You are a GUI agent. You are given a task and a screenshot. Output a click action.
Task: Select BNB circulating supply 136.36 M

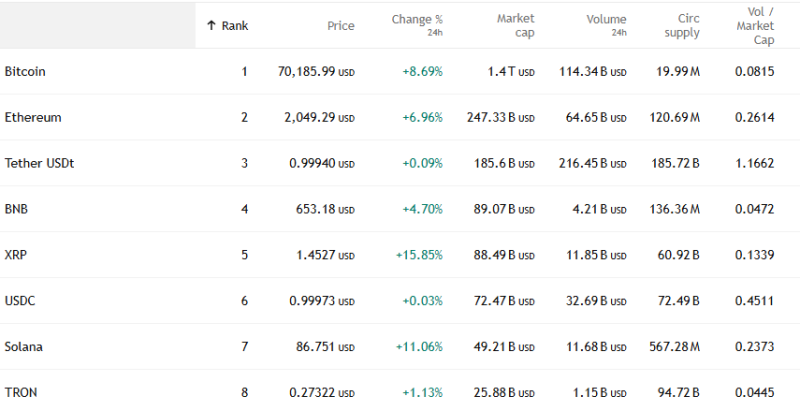pyautogui.click(x=674, y=209)
